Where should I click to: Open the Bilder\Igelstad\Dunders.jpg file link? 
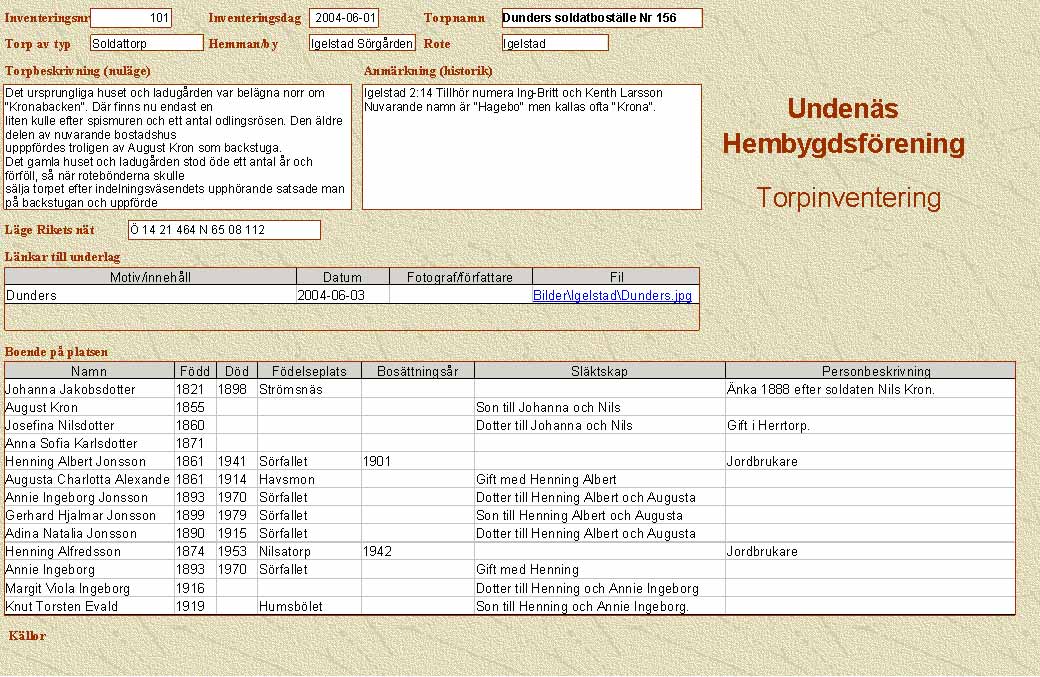pos(612,296)
